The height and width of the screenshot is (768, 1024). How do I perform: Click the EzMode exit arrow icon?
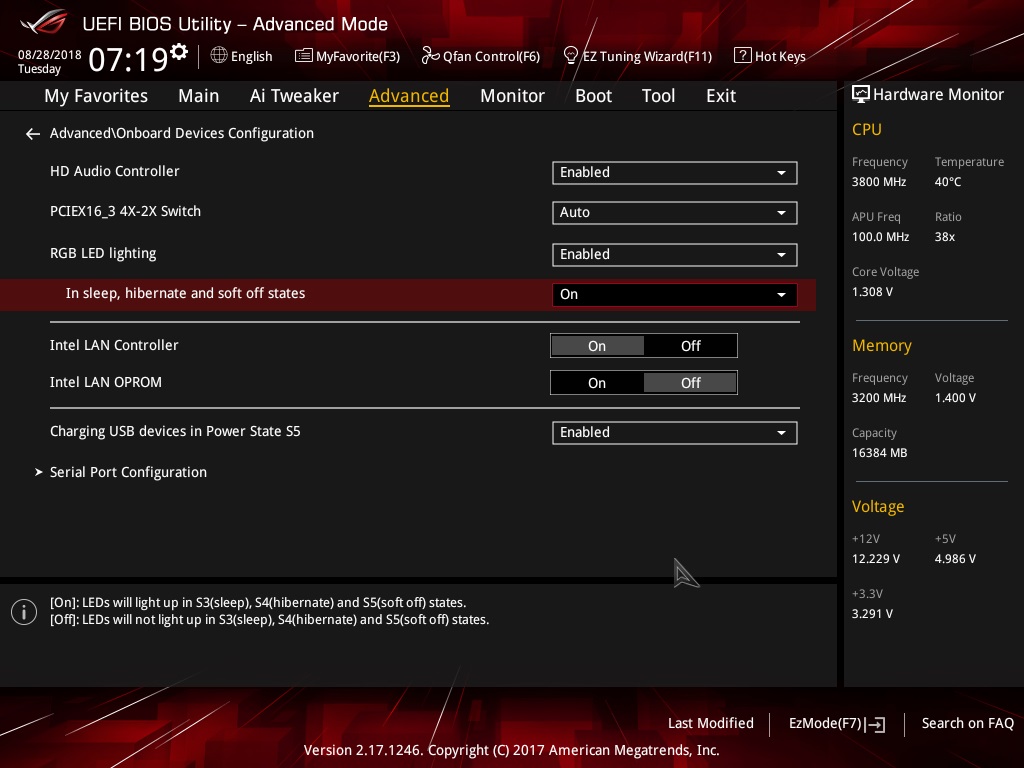point(875,724)
